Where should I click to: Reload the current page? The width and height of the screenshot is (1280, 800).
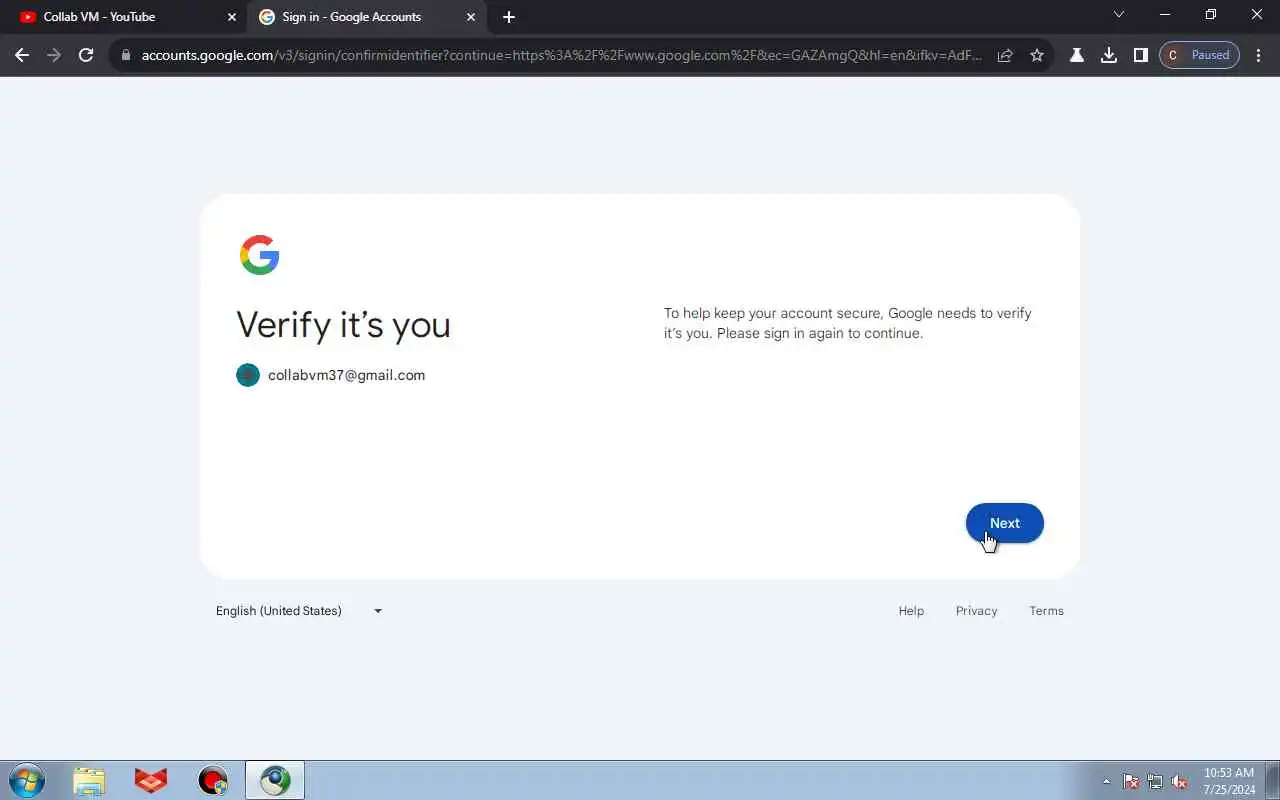coord(86,55)
